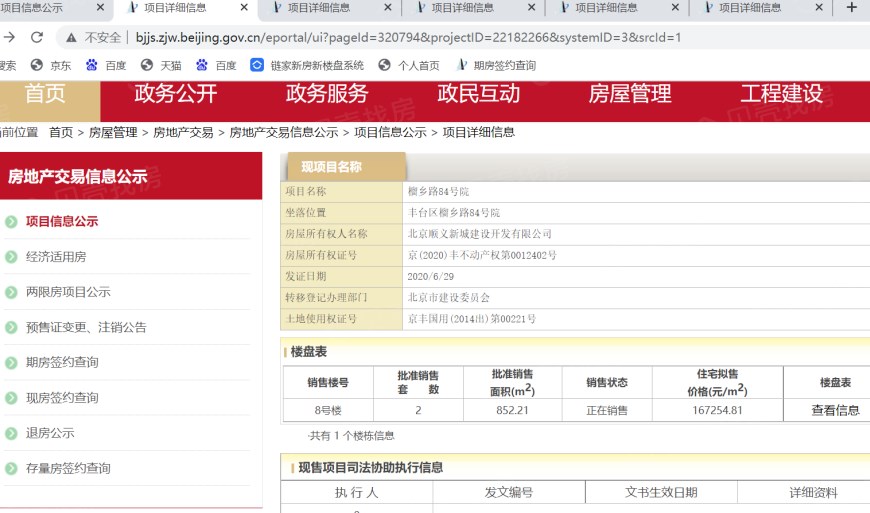The width and height of the screenshot is (870, 513).
Task: Switch to the first 项目信息公示 tab
Action: 40,8
